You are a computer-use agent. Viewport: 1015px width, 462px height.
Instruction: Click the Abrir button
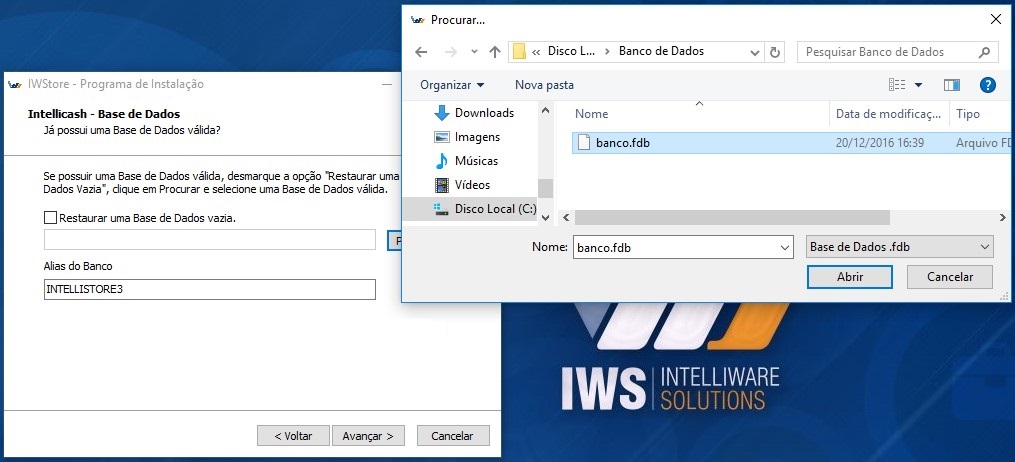850,277
